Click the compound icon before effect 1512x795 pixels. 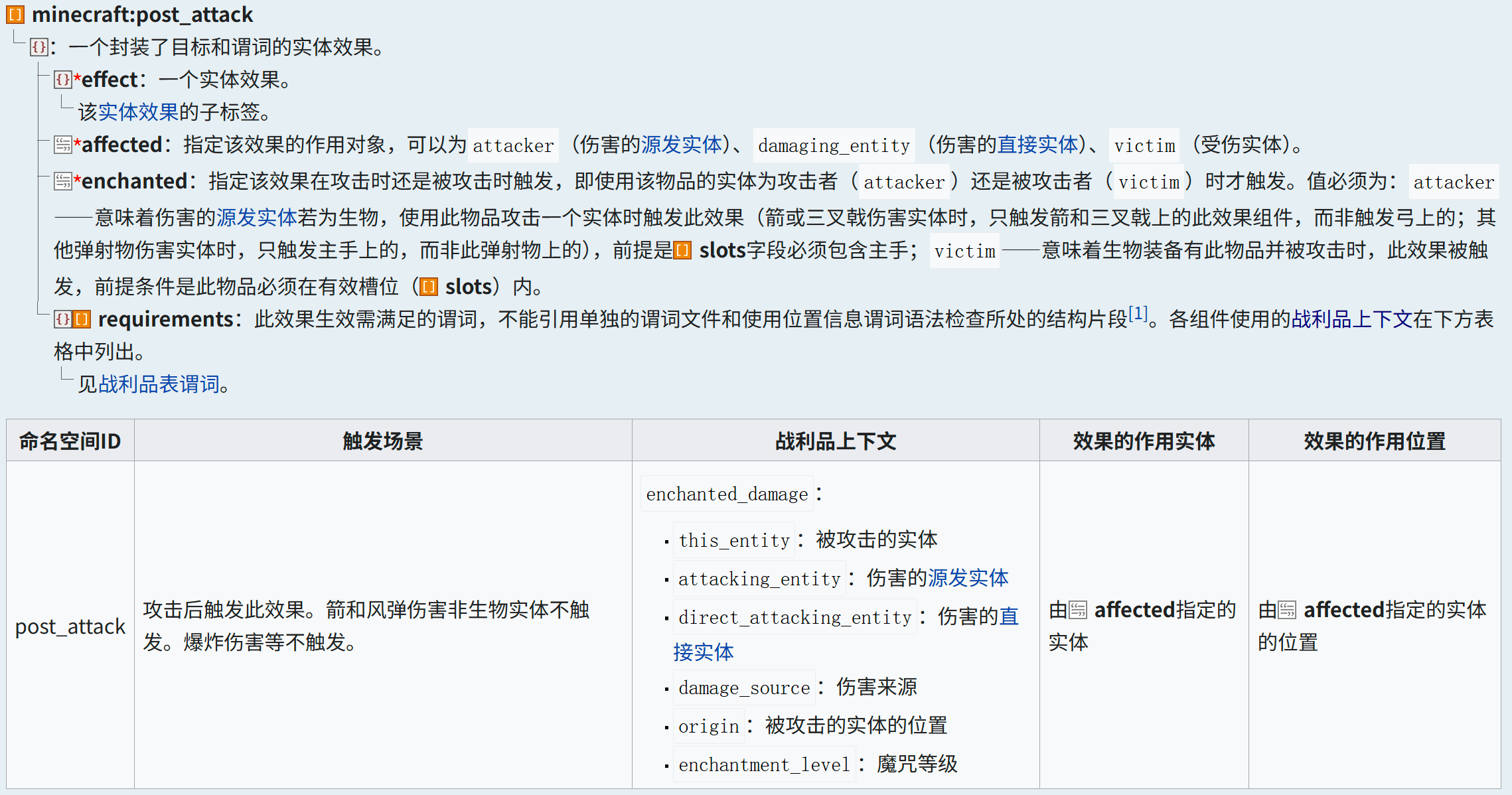point(63,80)
